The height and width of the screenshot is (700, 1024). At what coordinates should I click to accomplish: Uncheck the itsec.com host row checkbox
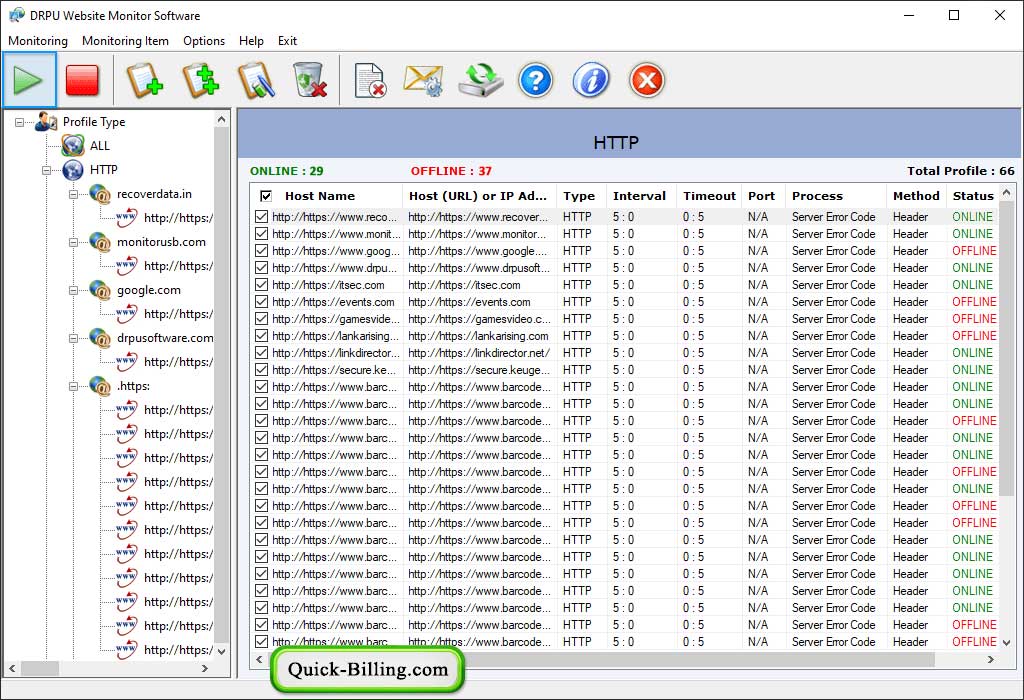tap(262, 285)
